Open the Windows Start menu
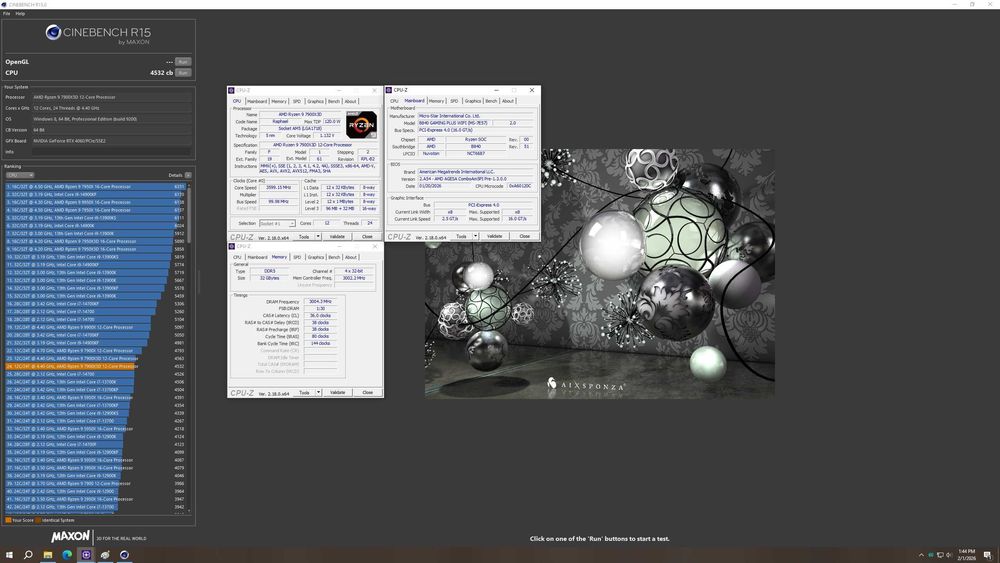 click(x=9, y=555)
